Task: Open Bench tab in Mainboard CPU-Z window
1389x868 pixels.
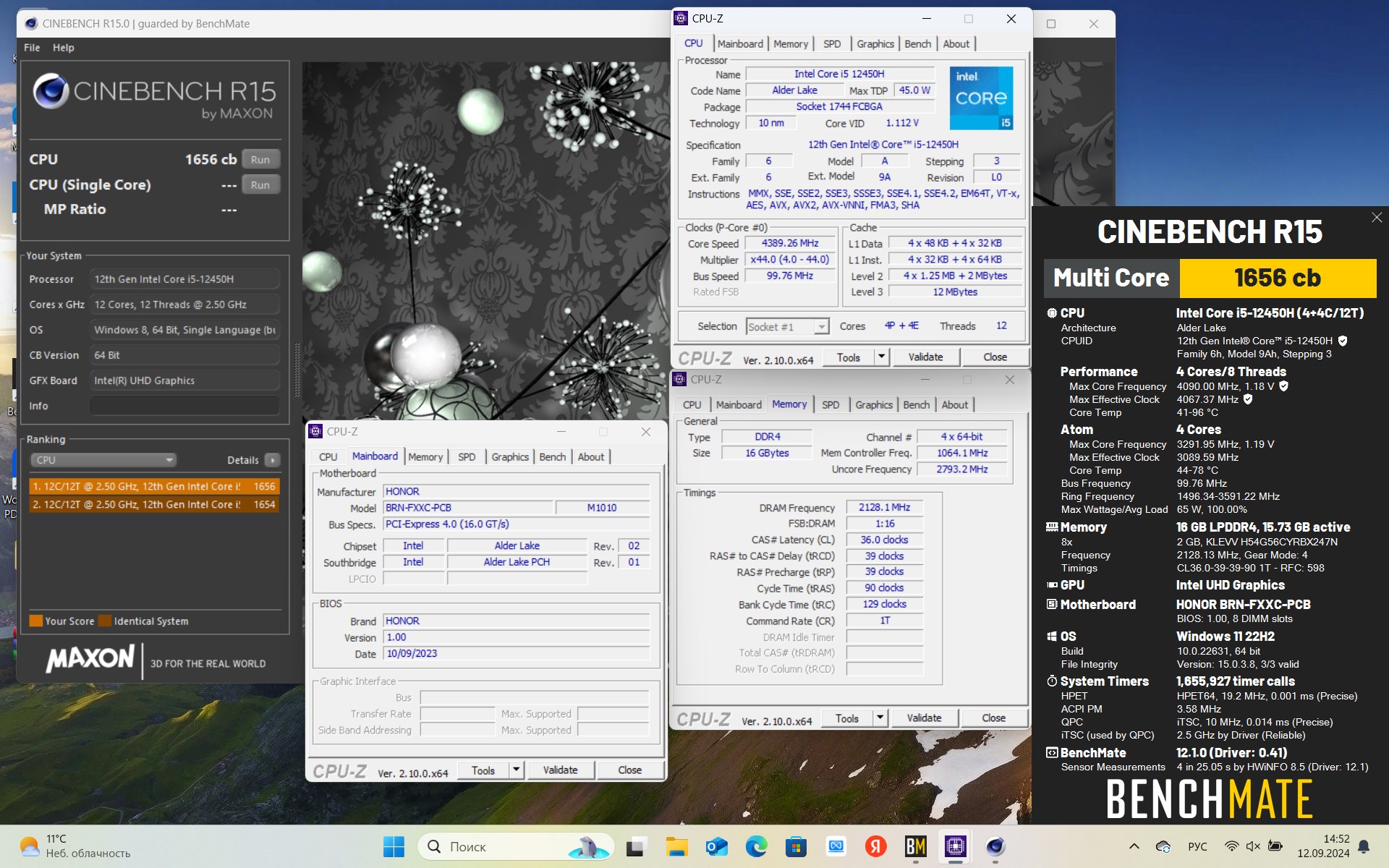Action: tap(553, 457)
